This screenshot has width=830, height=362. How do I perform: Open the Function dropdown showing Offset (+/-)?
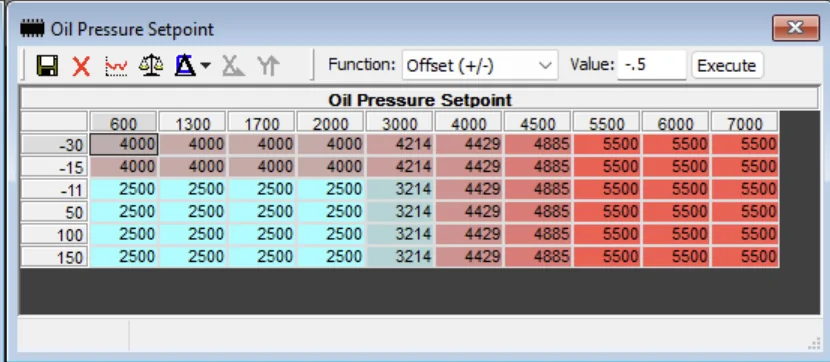pyautogui.click(x=480, y=65)
